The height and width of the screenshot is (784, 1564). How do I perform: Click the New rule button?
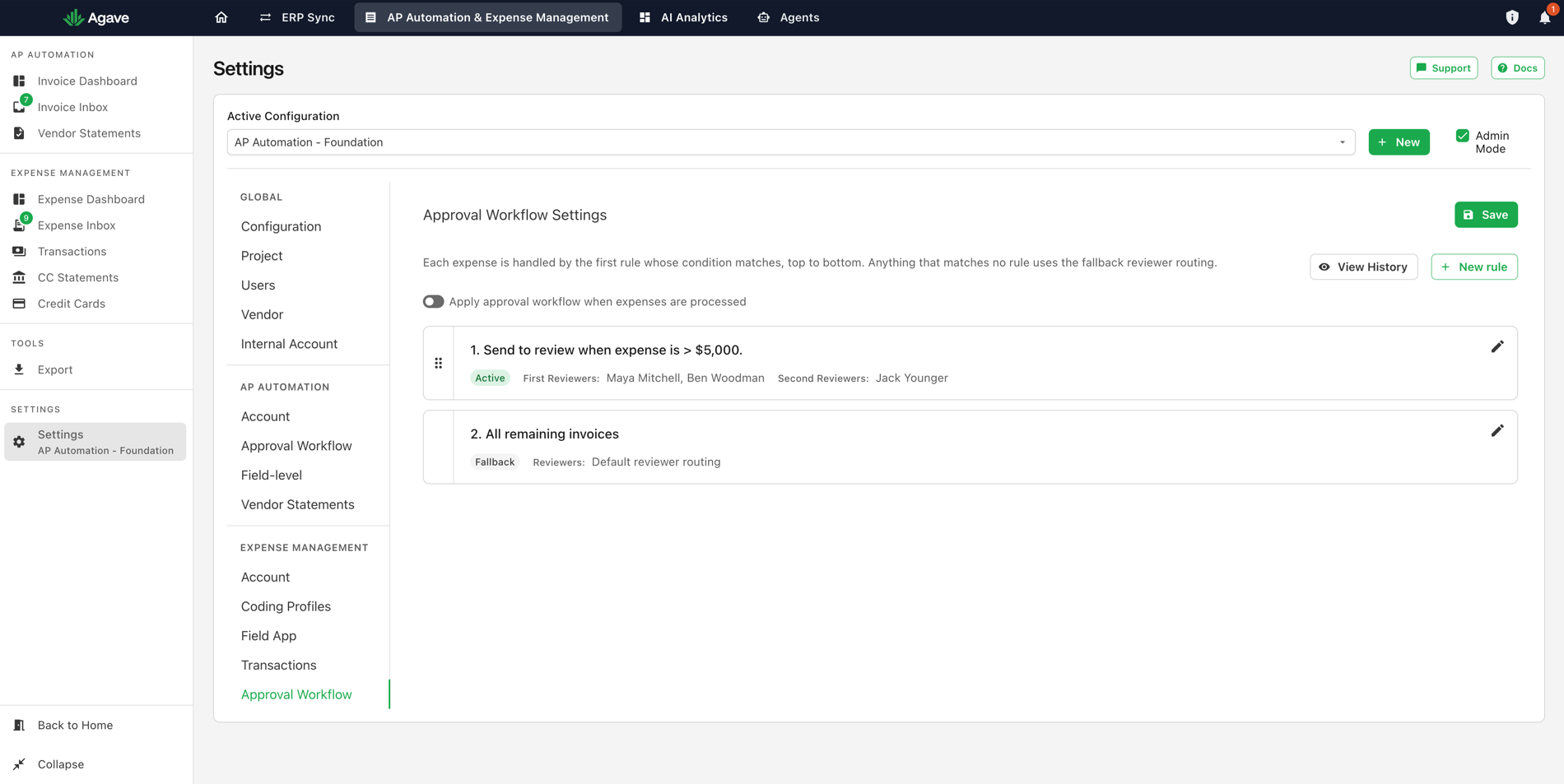pyautogui.click(x=1473, y=267)
